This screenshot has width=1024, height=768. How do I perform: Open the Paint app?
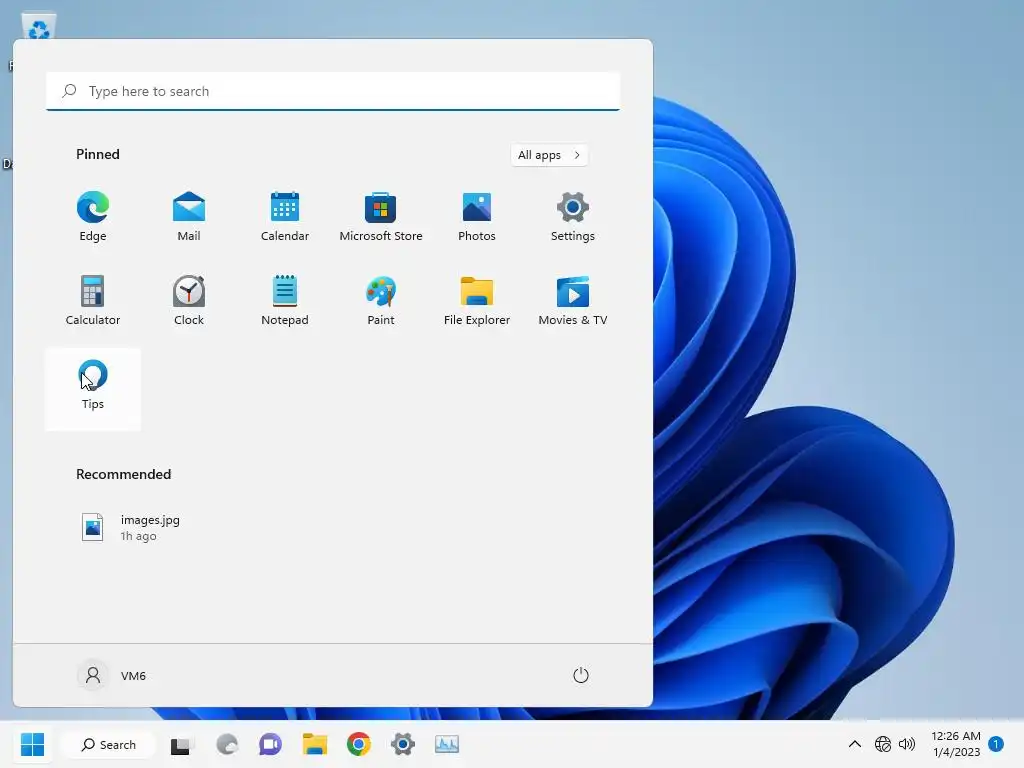tap(381, 300)
